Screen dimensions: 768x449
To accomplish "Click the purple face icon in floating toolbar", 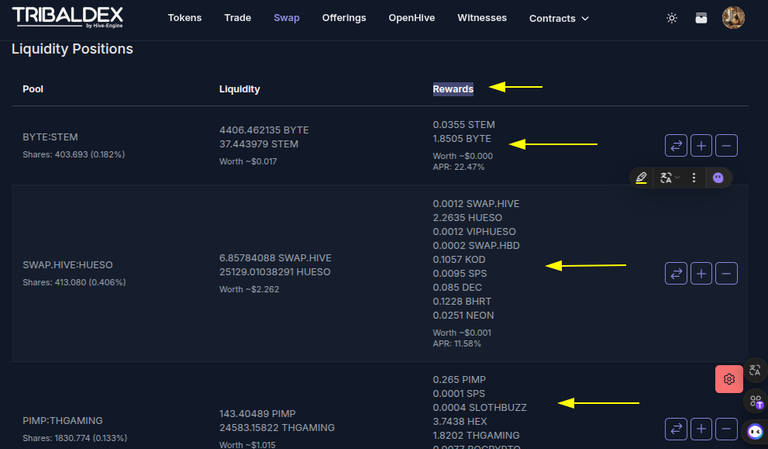I will point(718,178).
